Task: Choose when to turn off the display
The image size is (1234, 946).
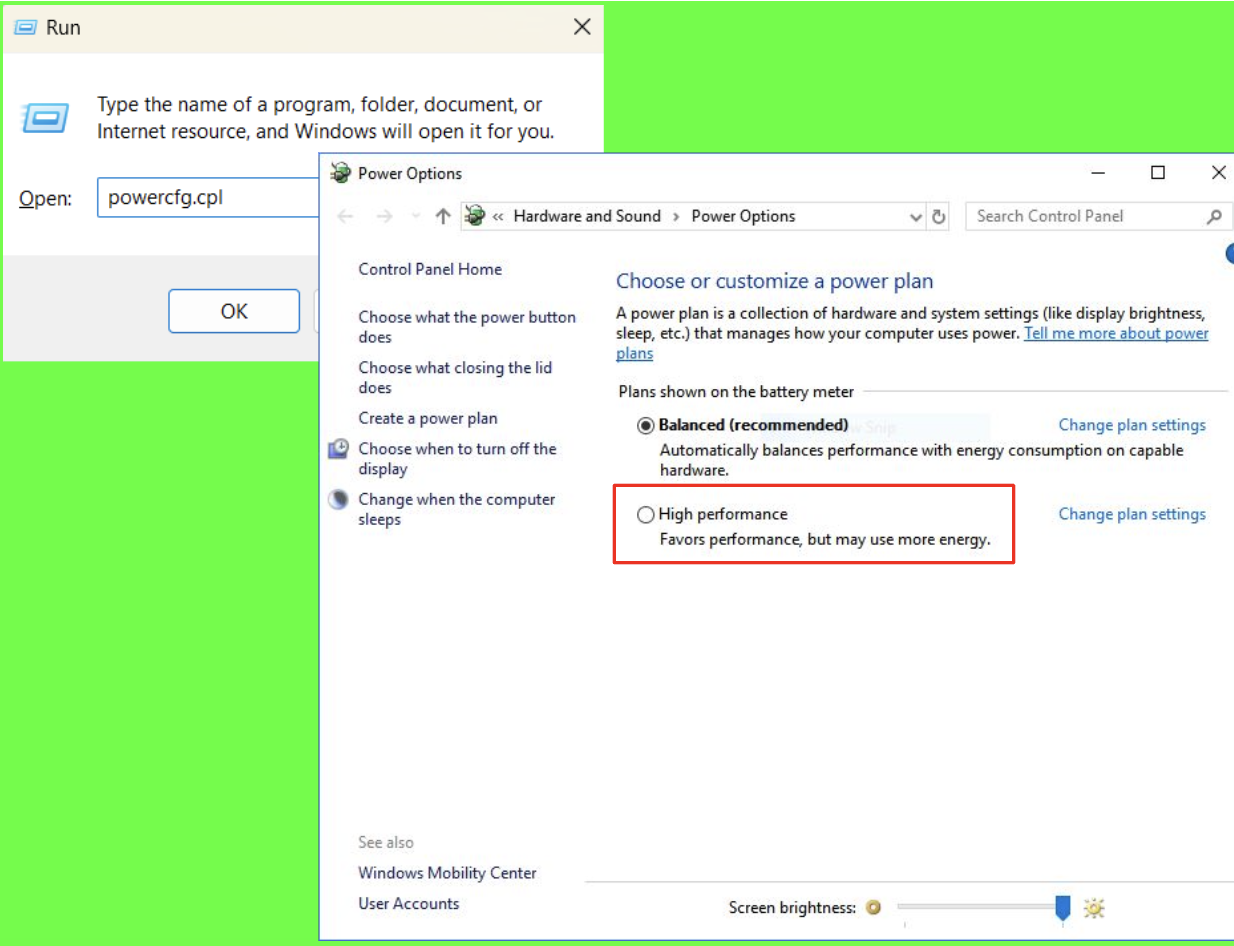Action: click(x=457, y=459)
